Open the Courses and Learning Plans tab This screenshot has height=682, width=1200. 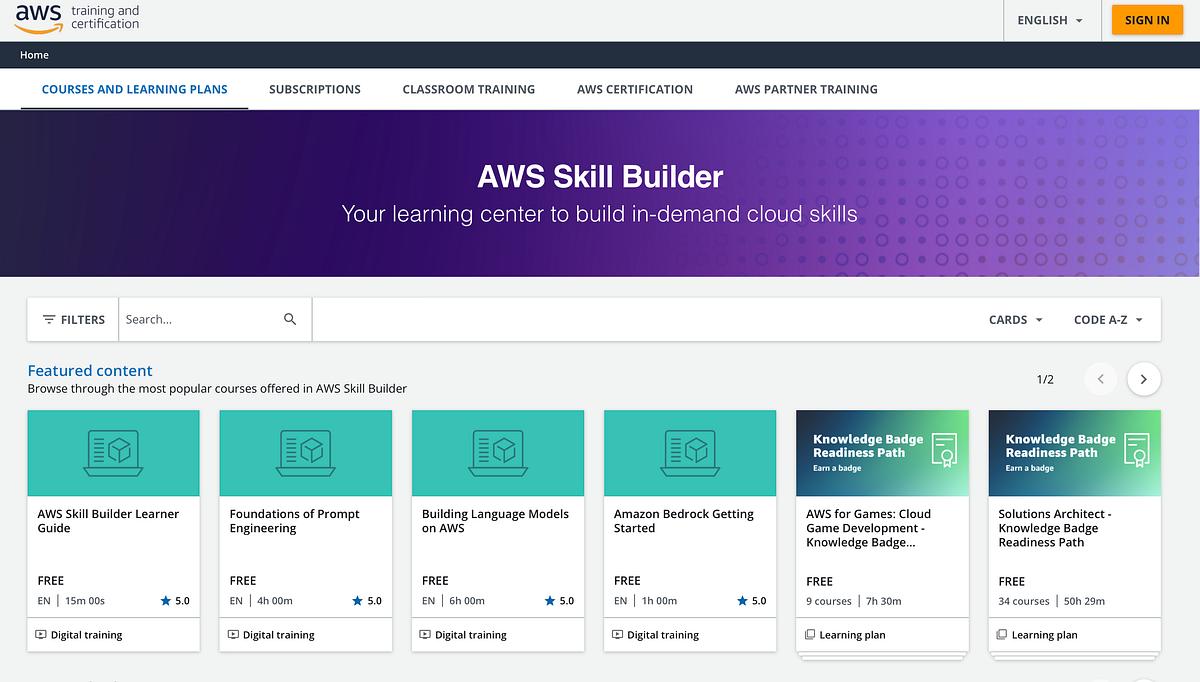click(135, 89)
